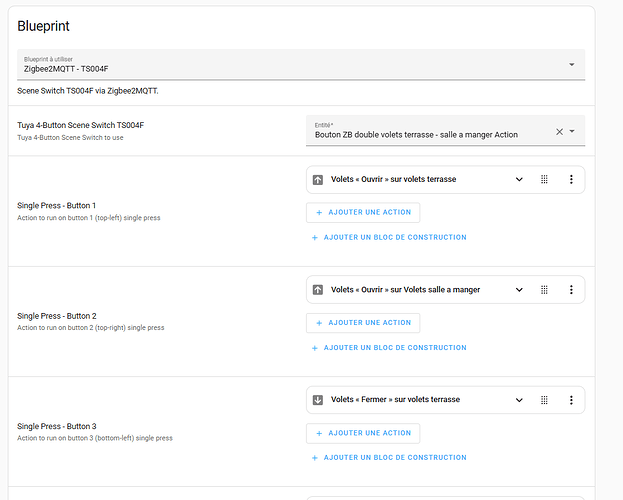Open three-dot menu for Ouvrir volets terrasse action
This screenshot has width=623, height=500.
coord(571,180)
